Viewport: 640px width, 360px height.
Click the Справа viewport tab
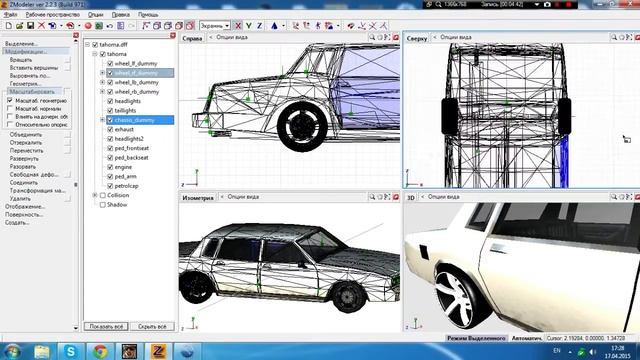coord(192,38)
